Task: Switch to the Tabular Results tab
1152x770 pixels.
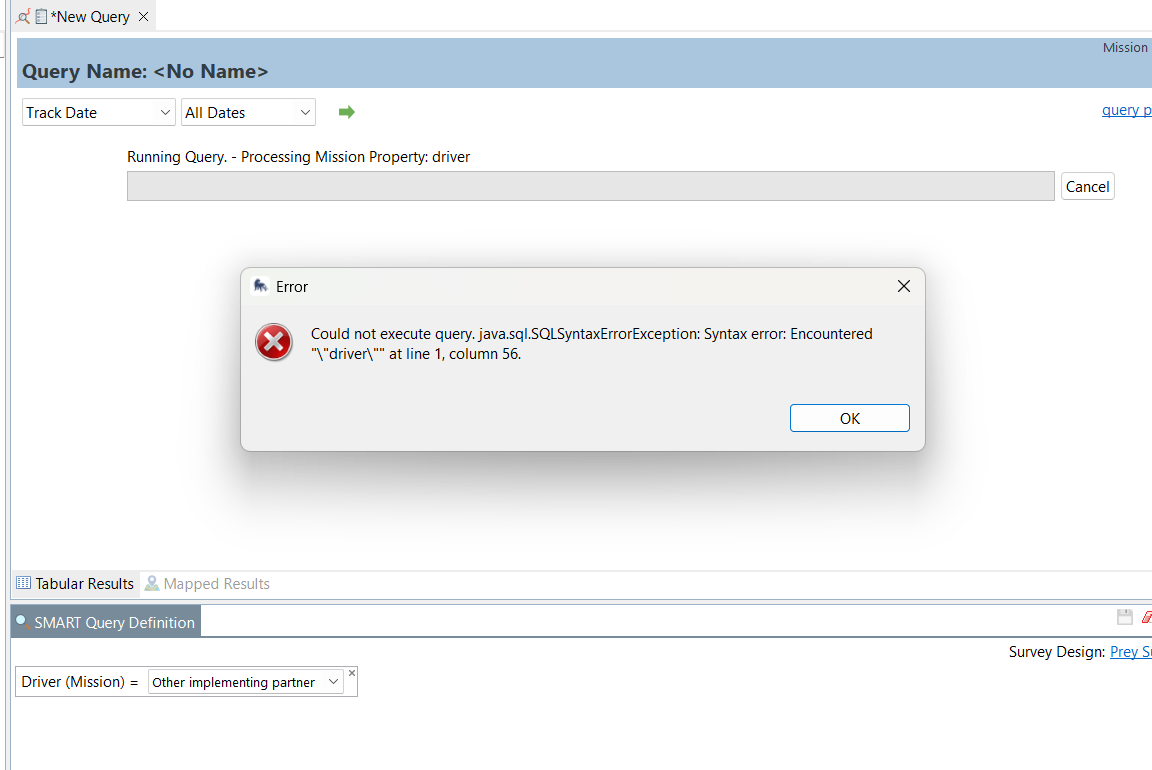Action: pos(75,583)
